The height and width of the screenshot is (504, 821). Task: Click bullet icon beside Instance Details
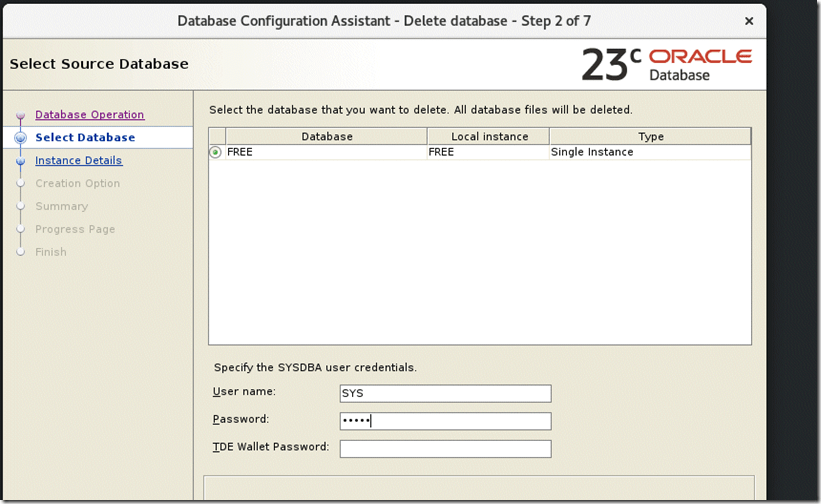click(20, 161)
